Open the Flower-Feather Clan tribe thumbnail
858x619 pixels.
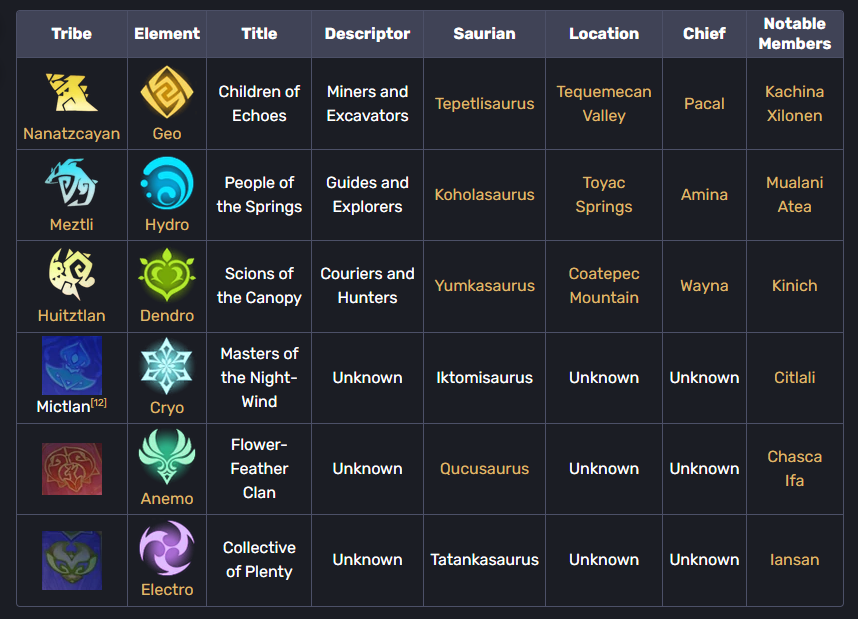(71, 468)
